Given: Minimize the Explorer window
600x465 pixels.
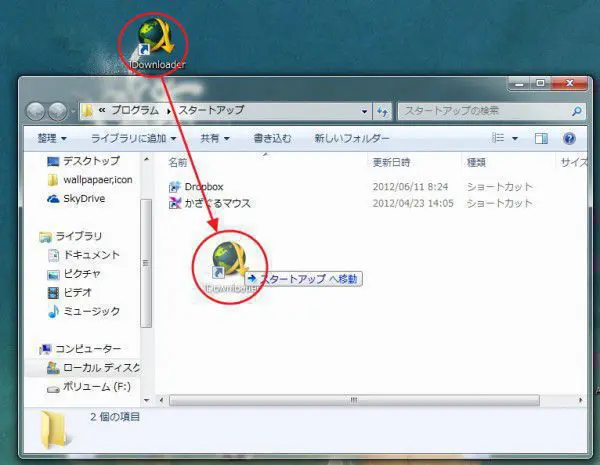Looking at the screenshot, I should [x=519, y=83].
